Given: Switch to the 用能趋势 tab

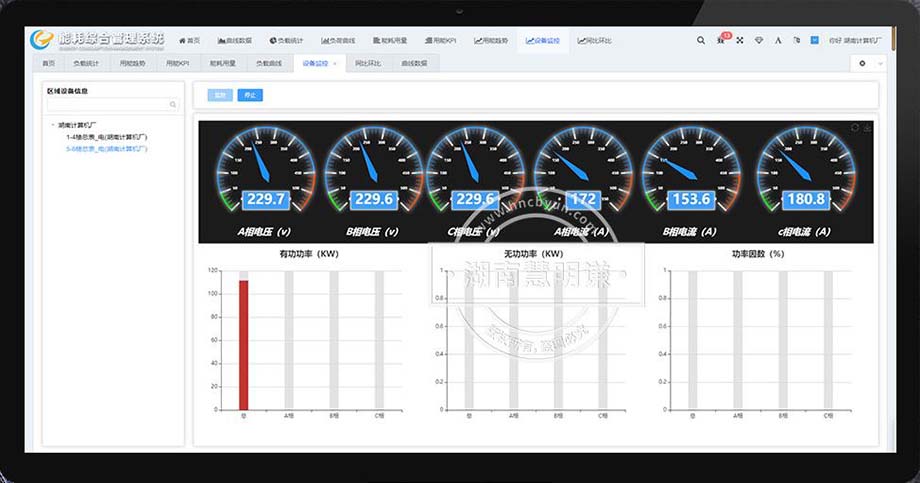Looking at the screenshot, I should click(132, 63).
